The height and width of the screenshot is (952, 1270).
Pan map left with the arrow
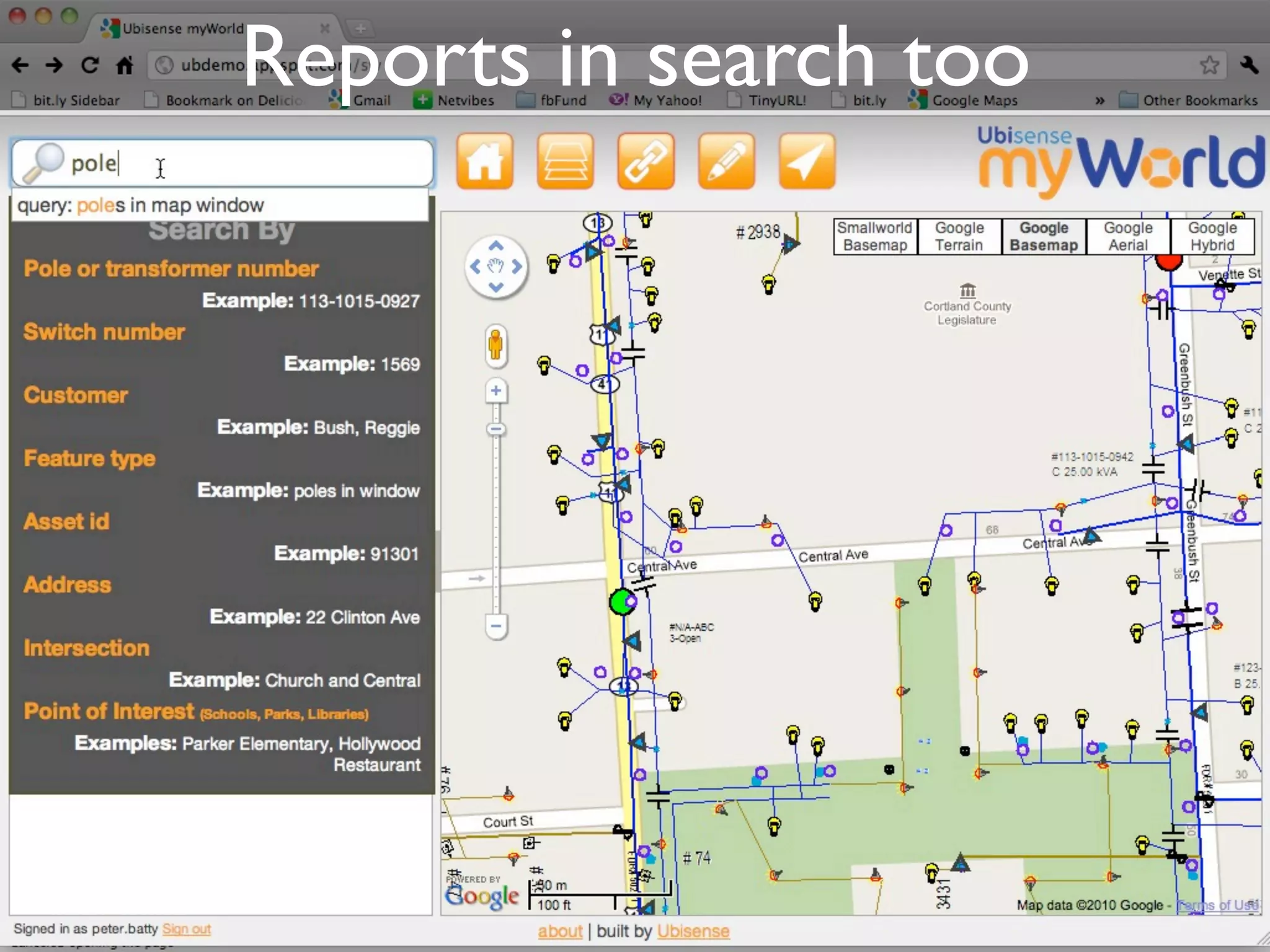point(475,267)
